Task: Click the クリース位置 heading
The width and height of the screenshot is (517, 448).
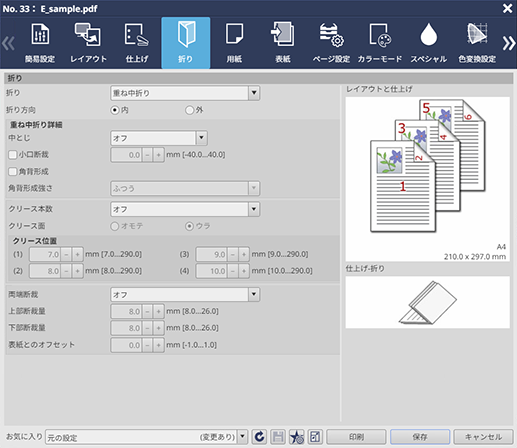Action: (x=35, y=241)
